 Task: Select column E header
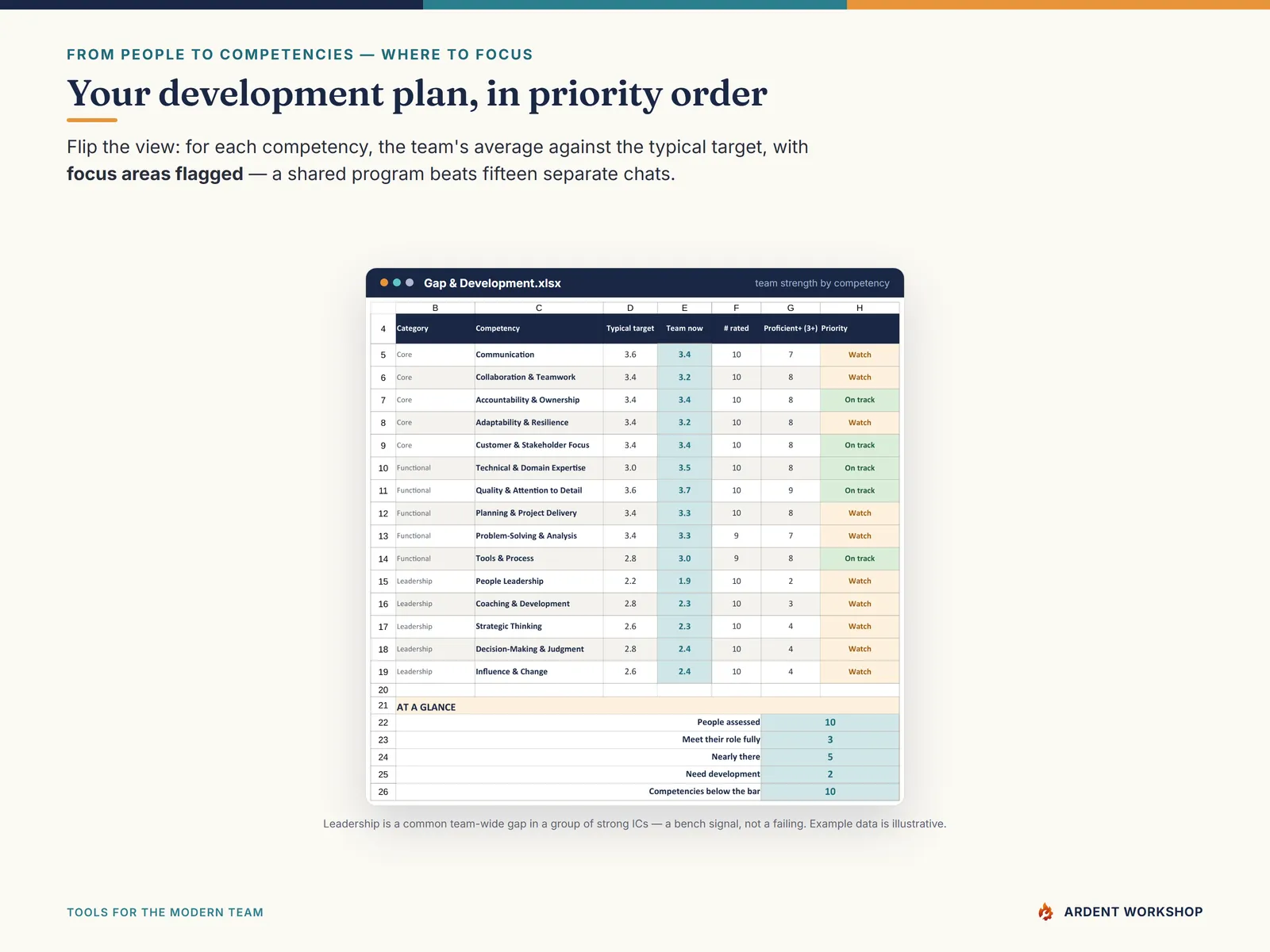684,308
